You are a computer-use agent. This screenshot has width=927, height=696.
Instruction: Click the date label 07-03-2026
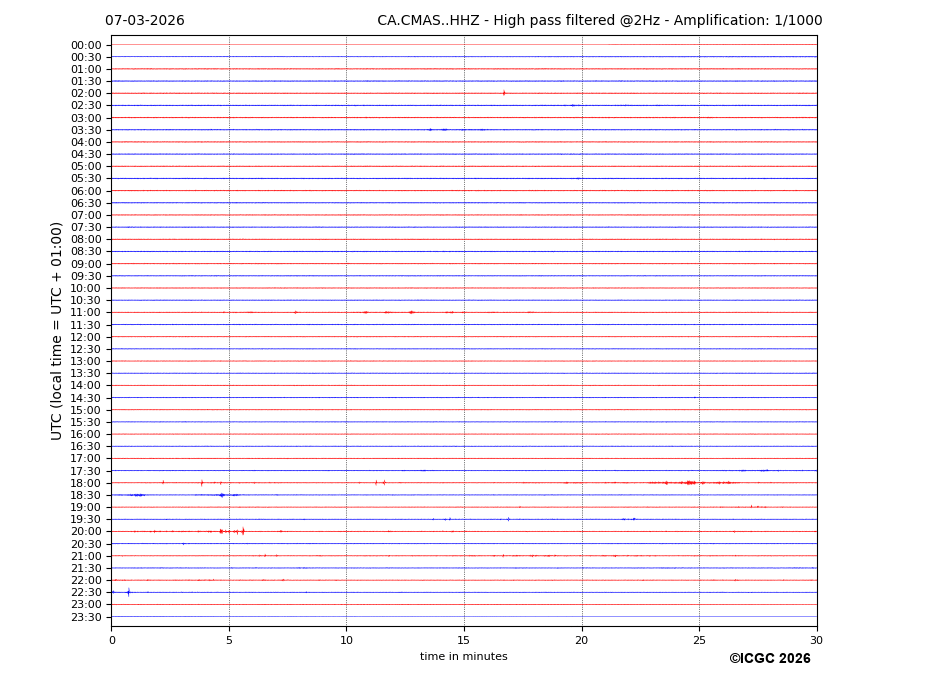point(144,21)
